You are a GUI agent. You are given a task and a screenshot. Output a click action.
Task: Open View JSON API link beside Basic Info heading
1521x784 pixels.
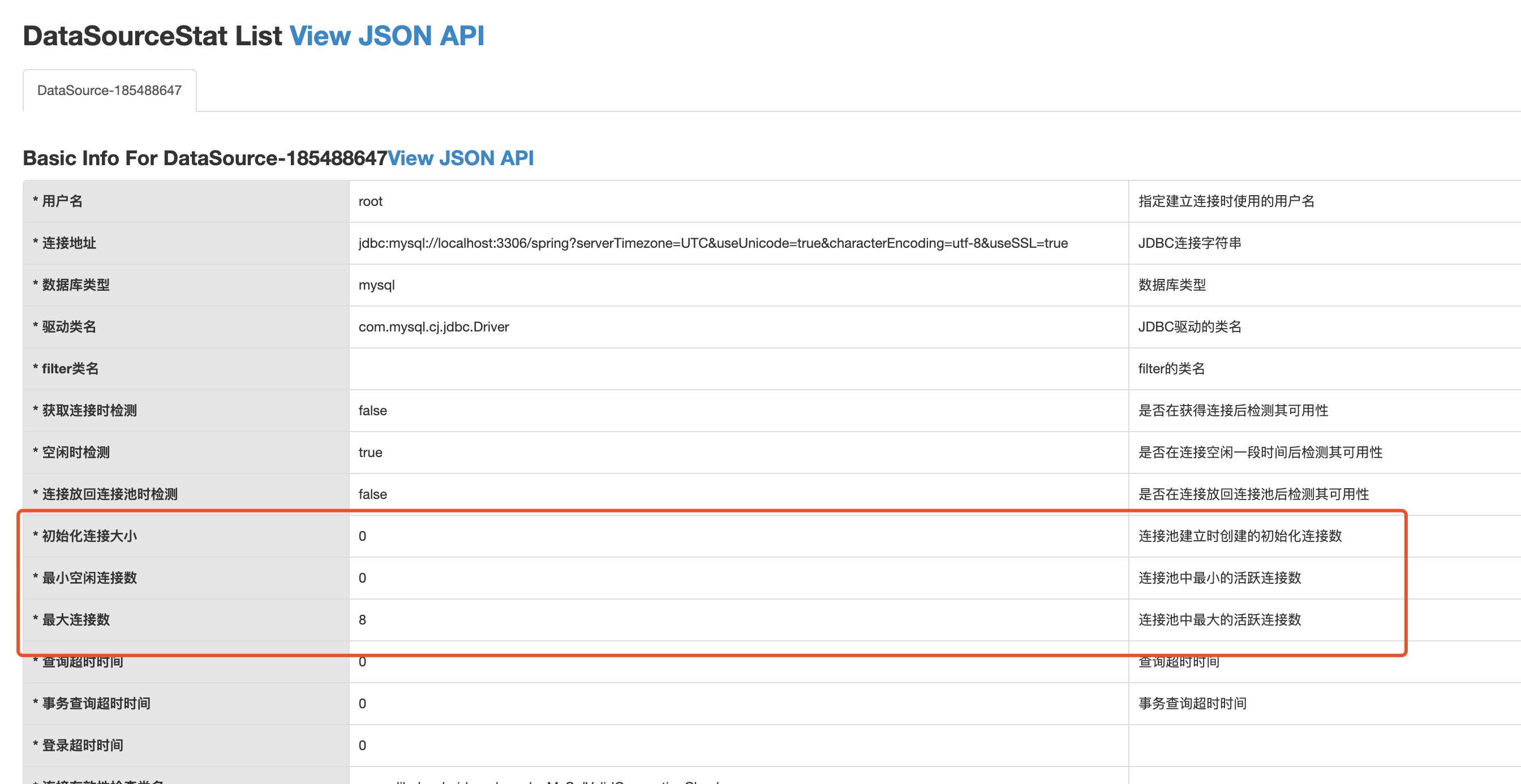(461, 158)
